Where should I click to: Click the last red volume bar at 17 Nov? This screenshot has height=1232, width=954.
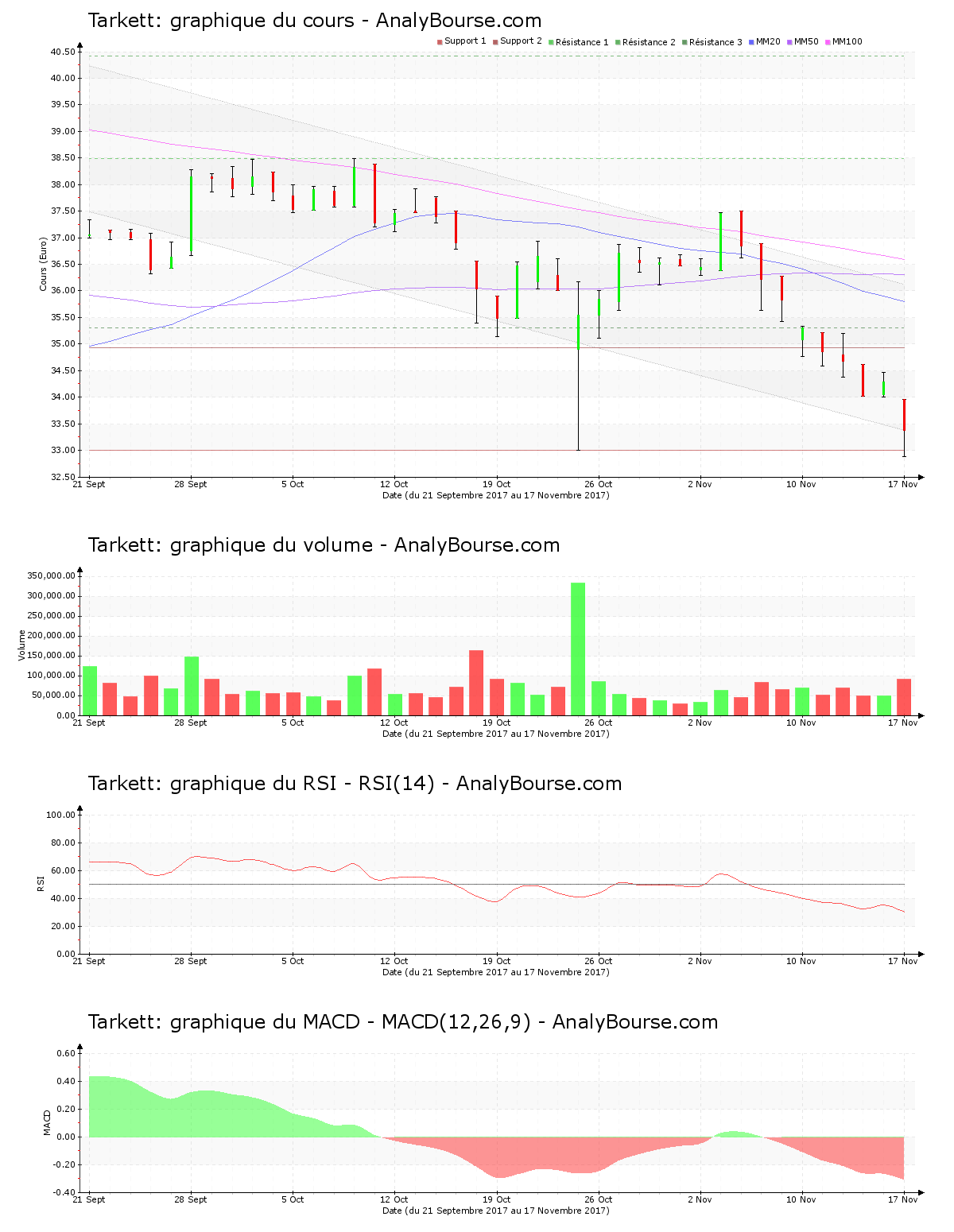coord(904,697)
